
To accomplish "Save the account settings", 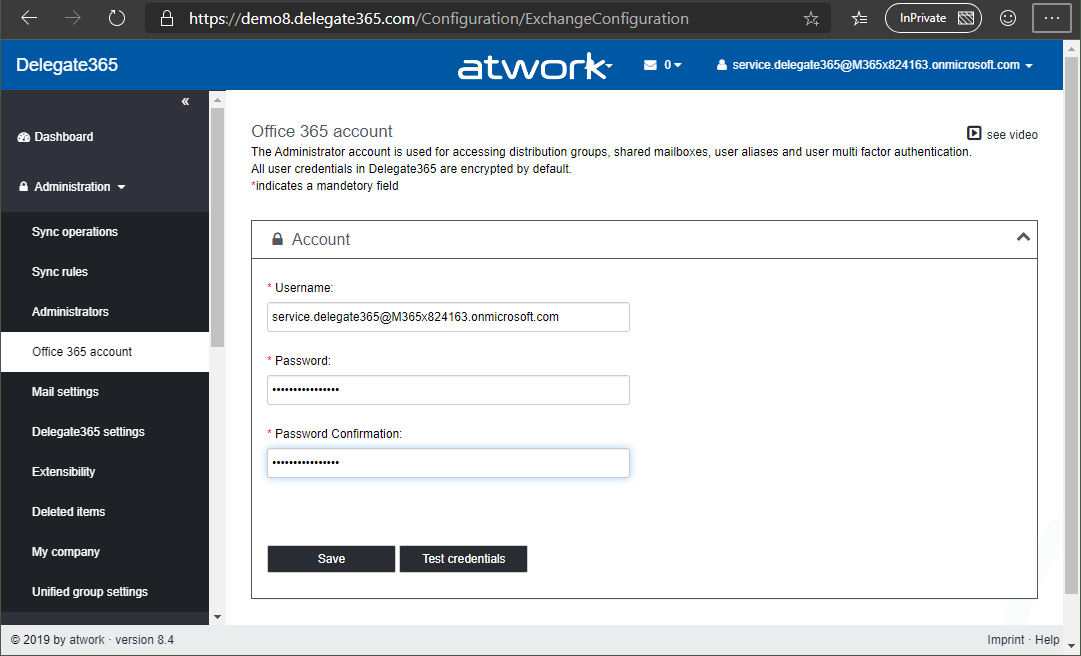I will [x=331, y=559].
